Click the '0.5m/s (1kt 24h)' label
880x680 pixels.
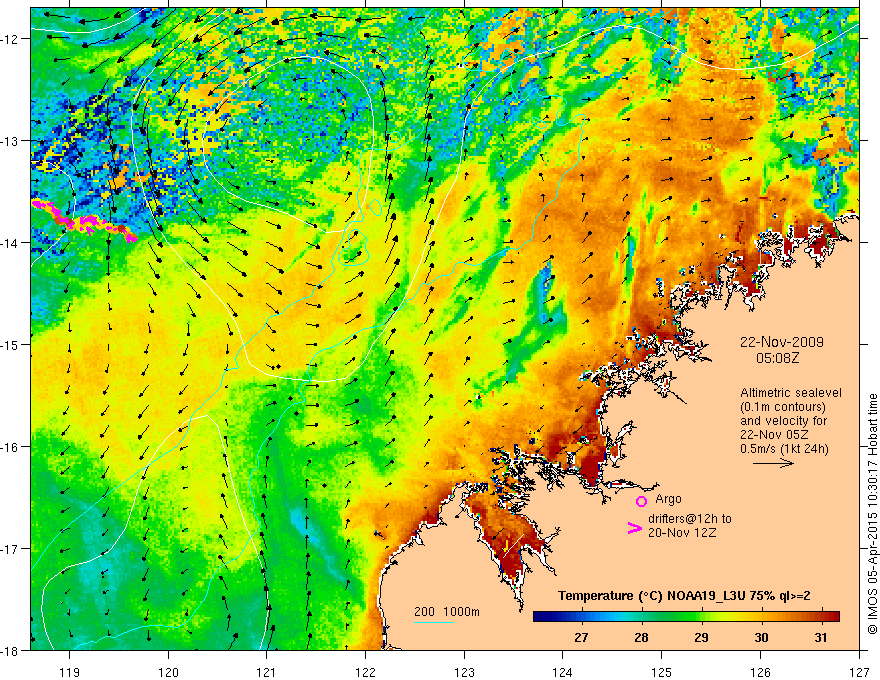(x=784, y=449)
